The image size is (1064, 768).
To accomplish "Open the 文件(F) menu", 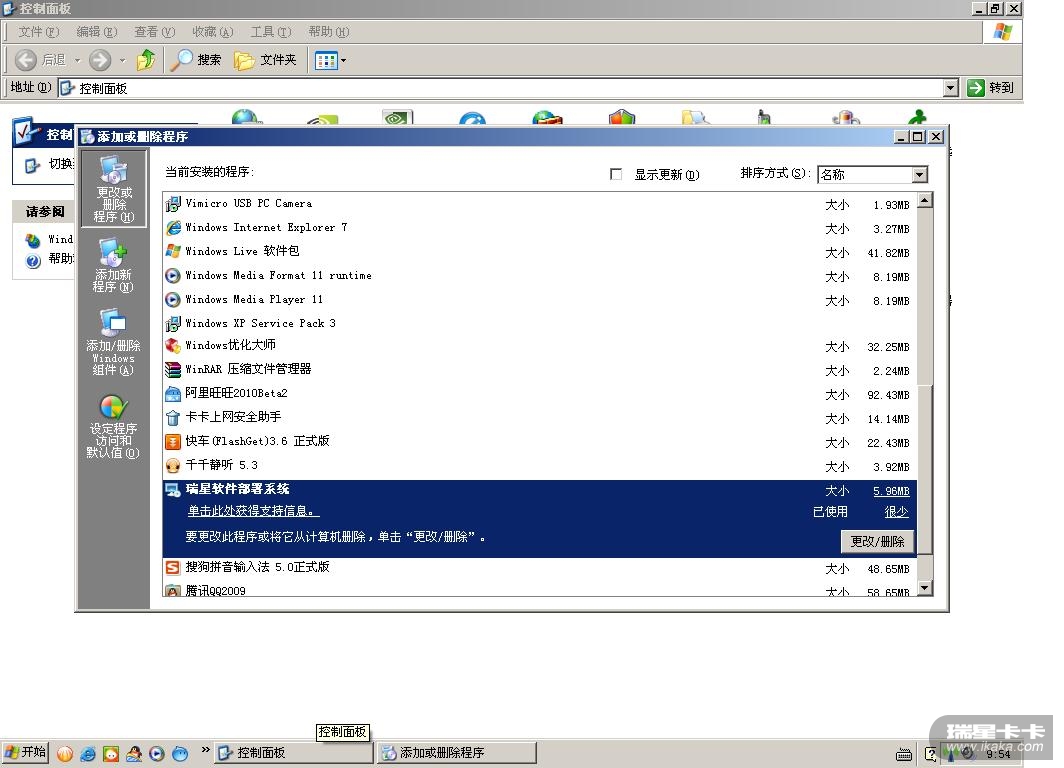I will [39, 32].
